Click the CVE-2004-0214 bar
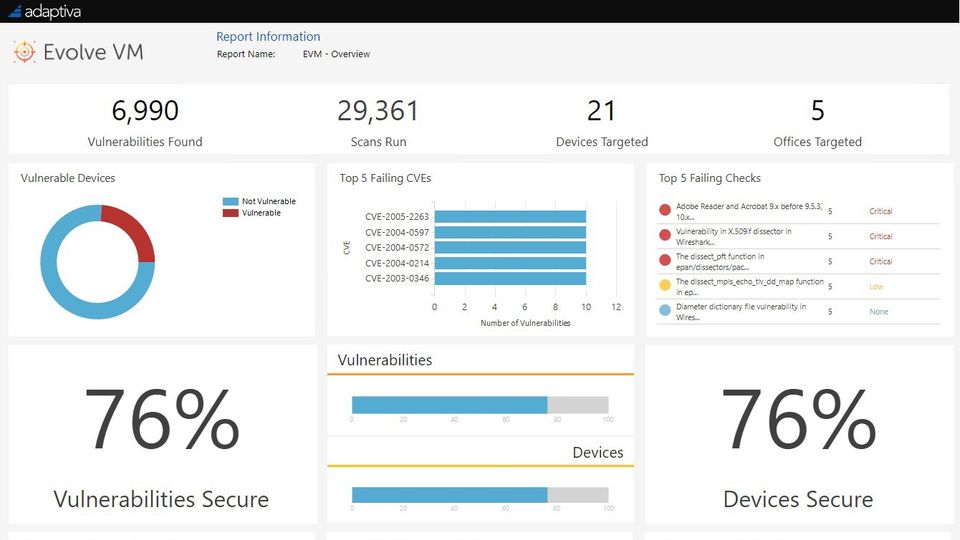 (x=510, y=263)
